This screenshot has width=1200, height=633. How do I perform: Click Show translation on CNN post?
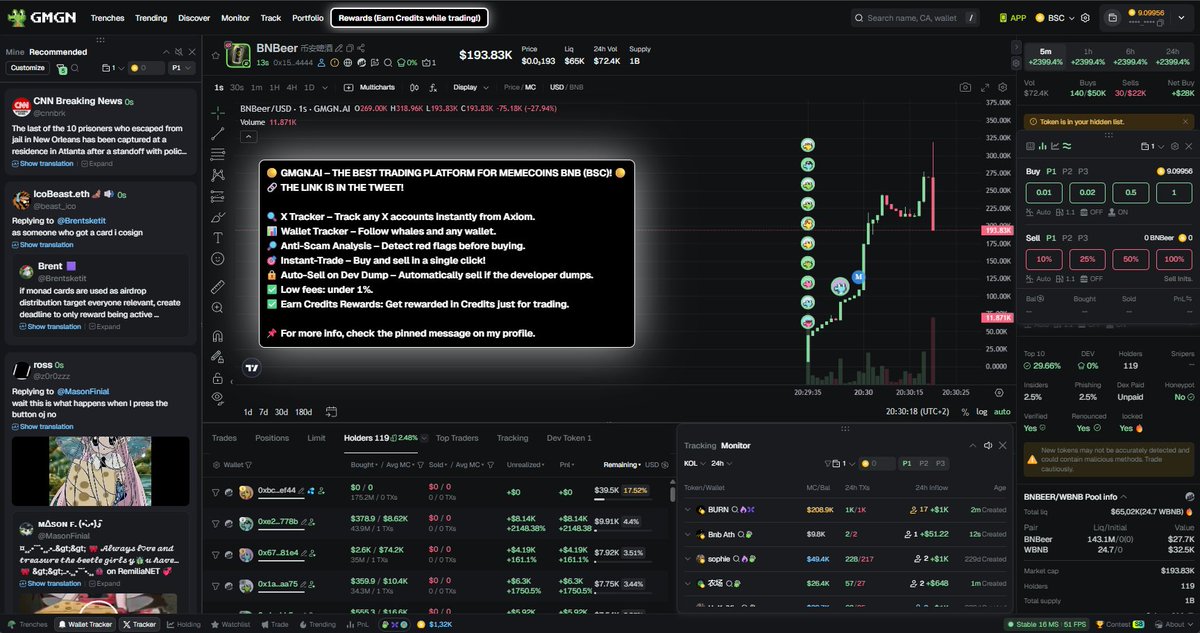(x=43, y=163)
